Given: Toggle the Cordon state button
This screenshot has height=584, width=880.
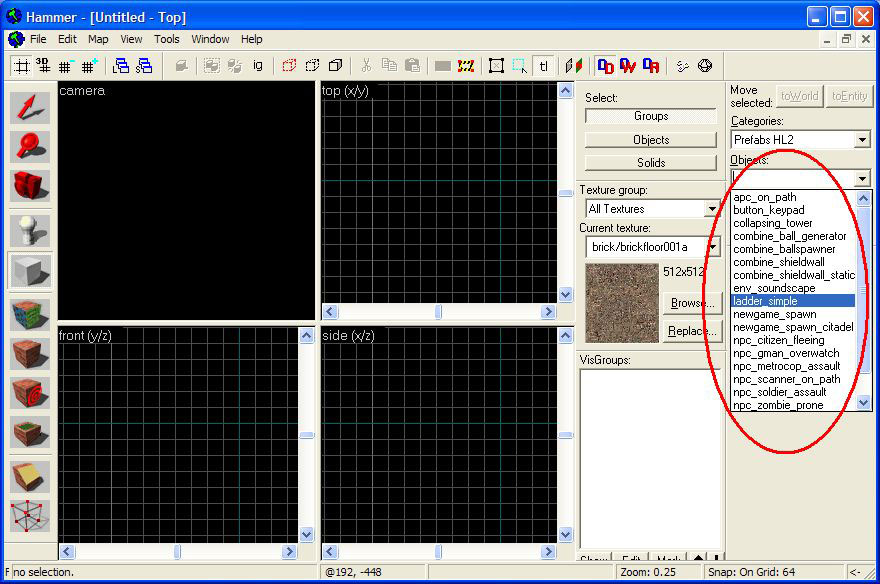Looking at the screenshot, I should point(443,66).
